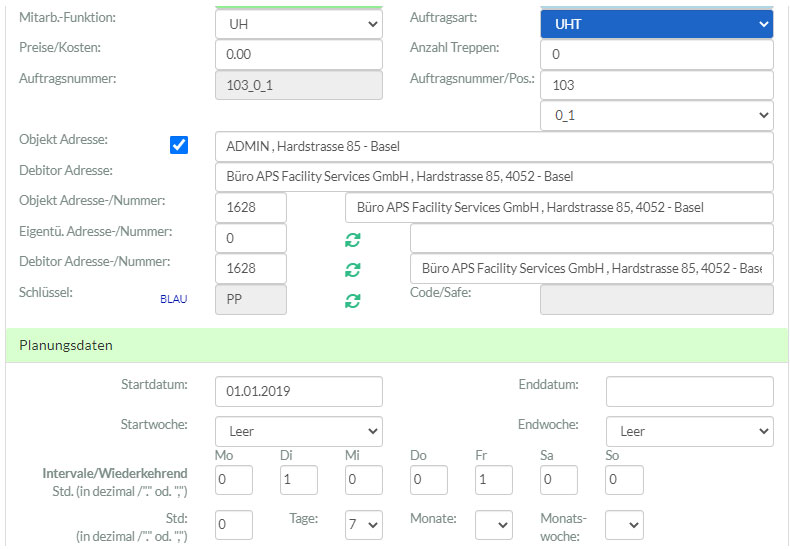Open the Monate dropdown

click(x=493, y=524)
